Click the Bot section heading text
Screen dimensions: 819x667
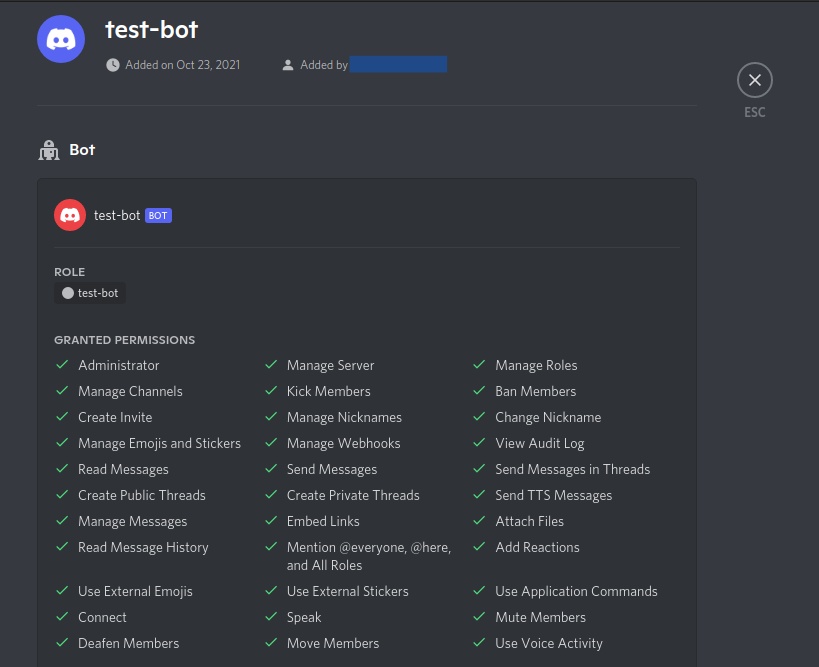(82, 150)
